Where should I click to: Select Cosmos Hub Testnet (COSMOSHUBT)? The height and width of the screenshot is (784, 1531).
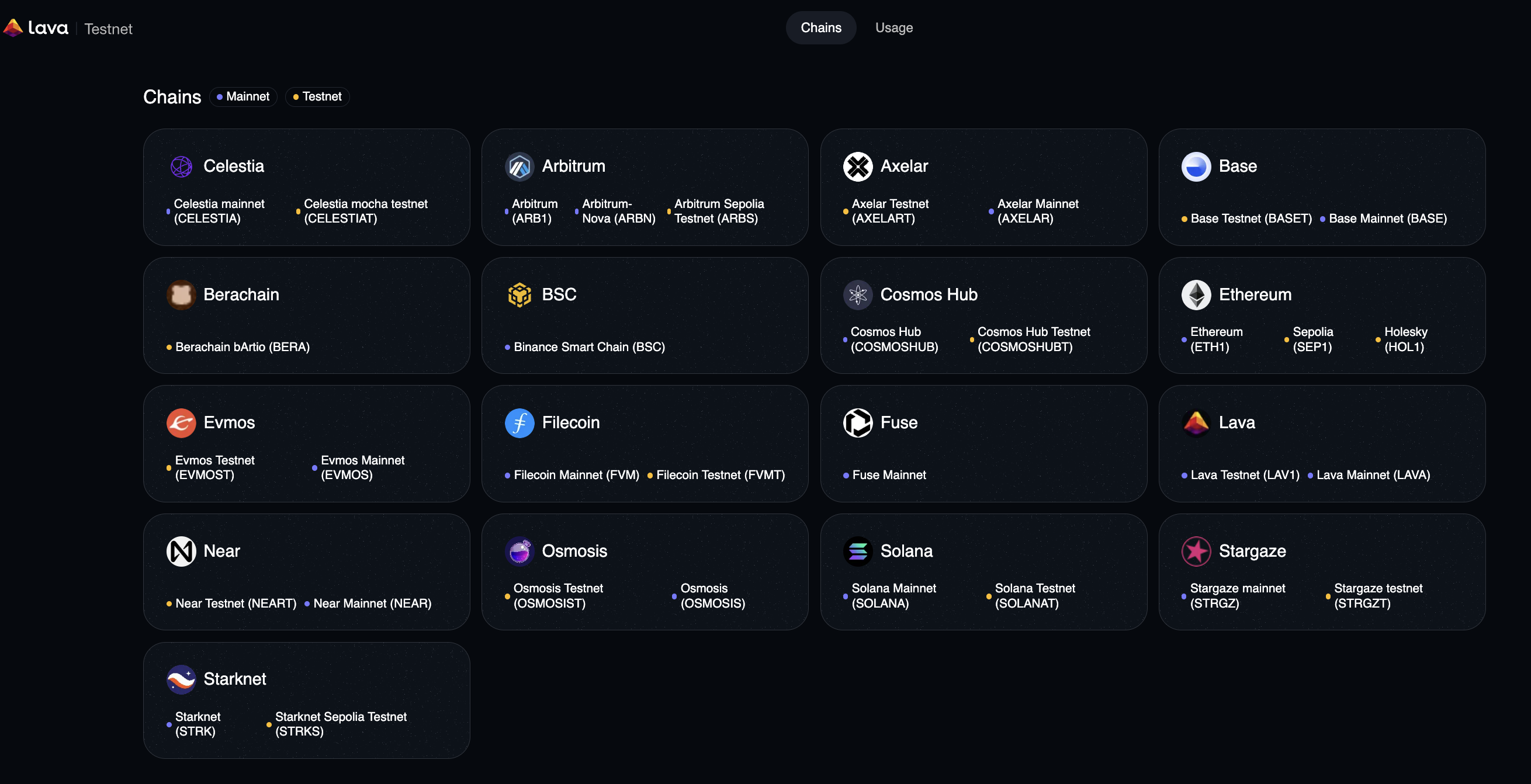coord(1030,339)
